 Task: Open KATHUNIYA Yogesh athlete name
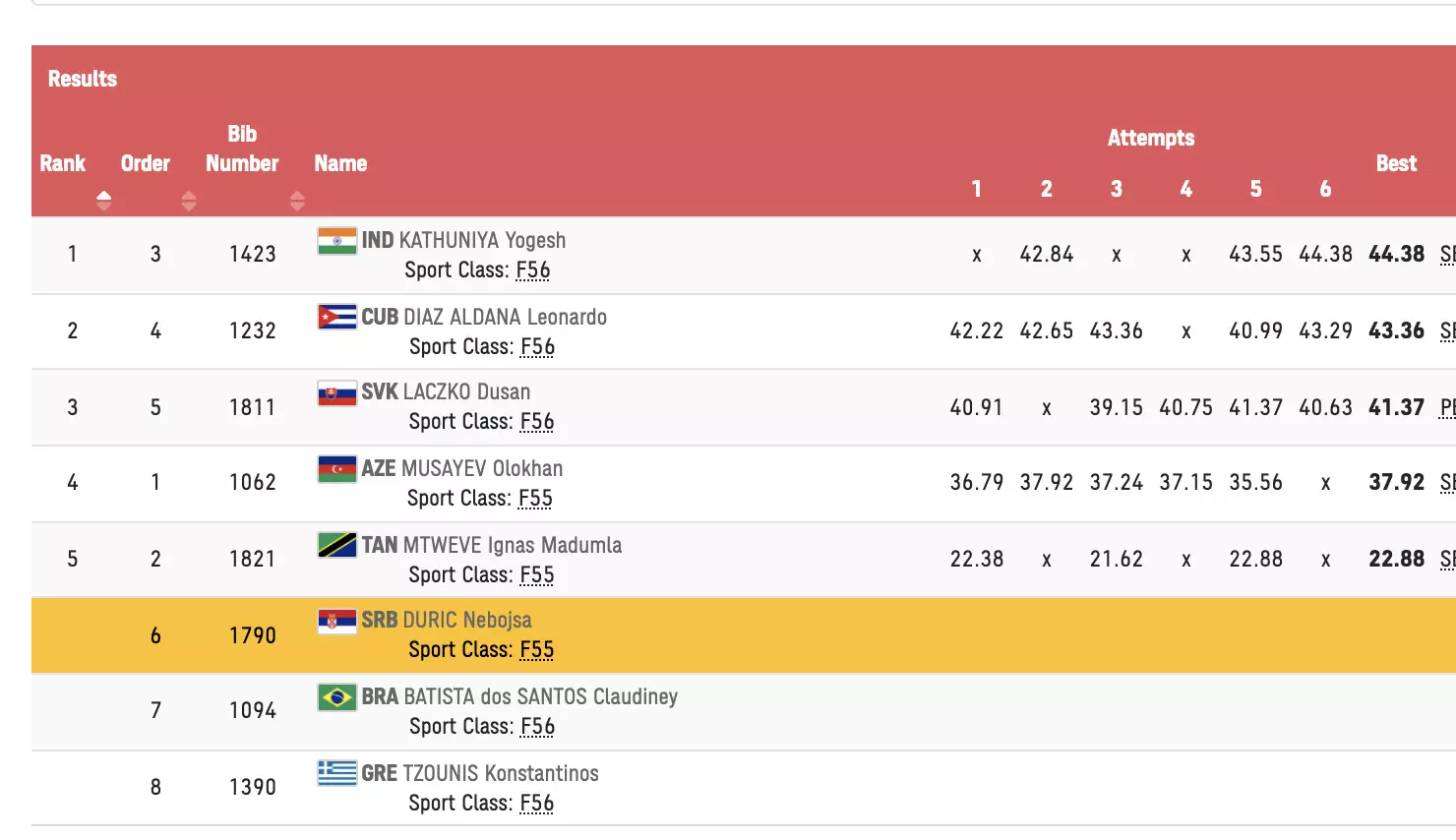coord(482,241)
